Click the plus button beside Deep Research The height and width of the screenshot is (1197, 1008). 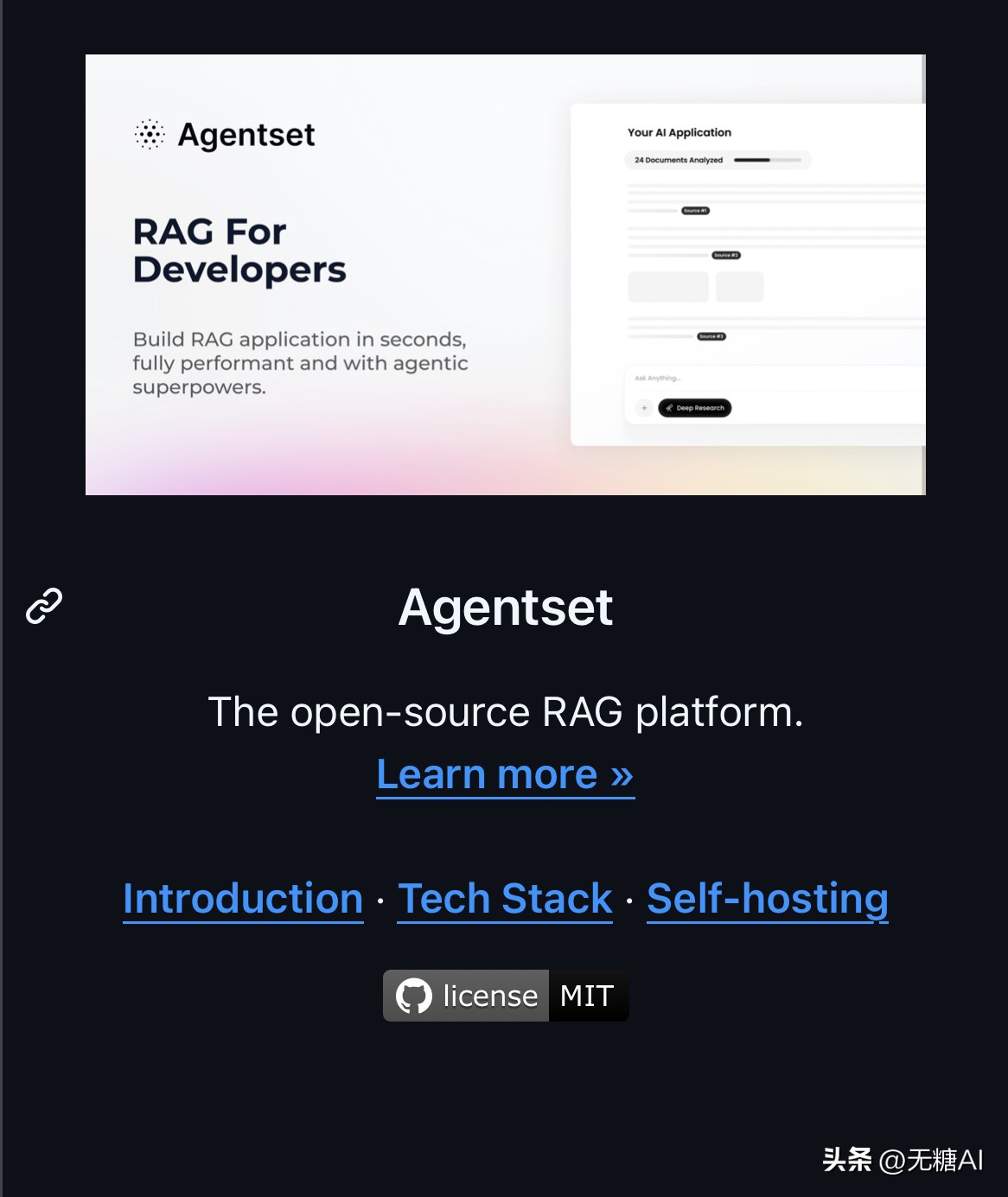644,408
